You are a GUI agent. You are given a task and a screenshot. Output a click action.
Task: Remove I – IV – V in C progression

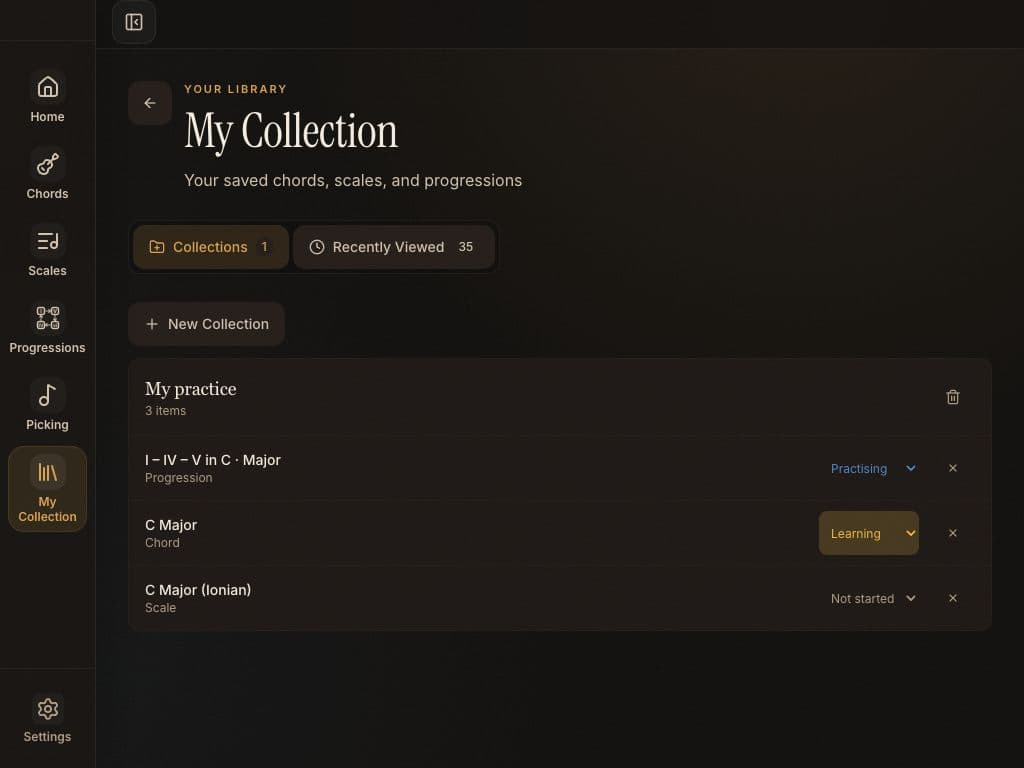pos(953,468)
